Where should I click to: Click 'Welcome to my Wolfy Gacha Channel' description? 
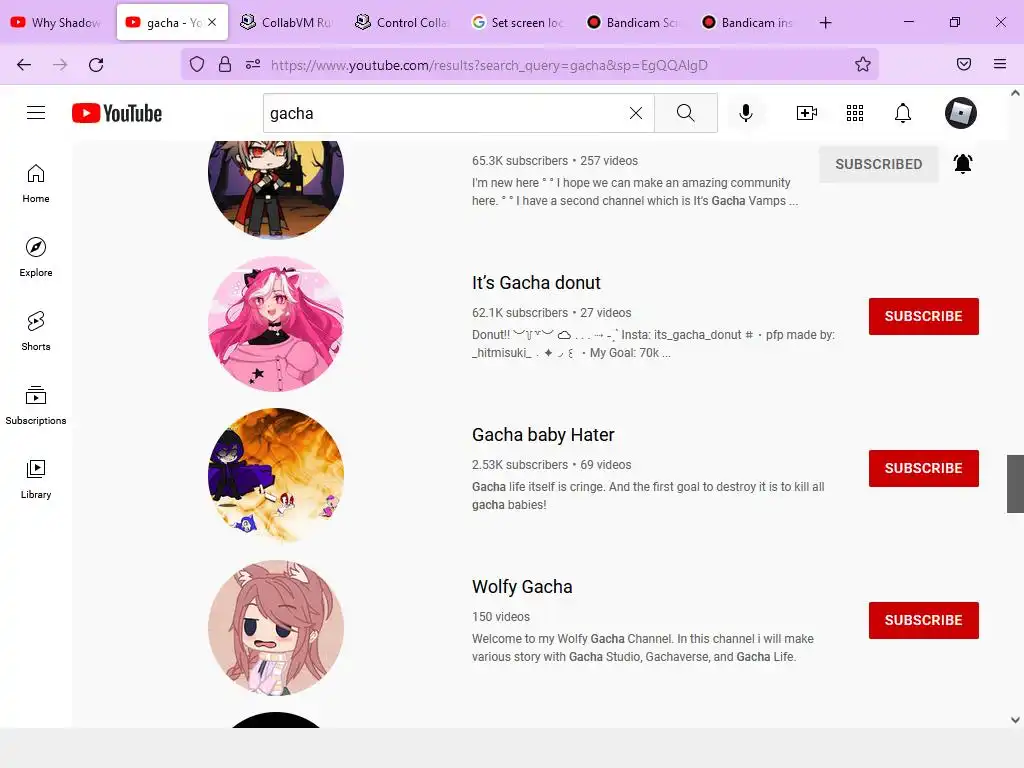pyautogui.click(x=643, y=648)
